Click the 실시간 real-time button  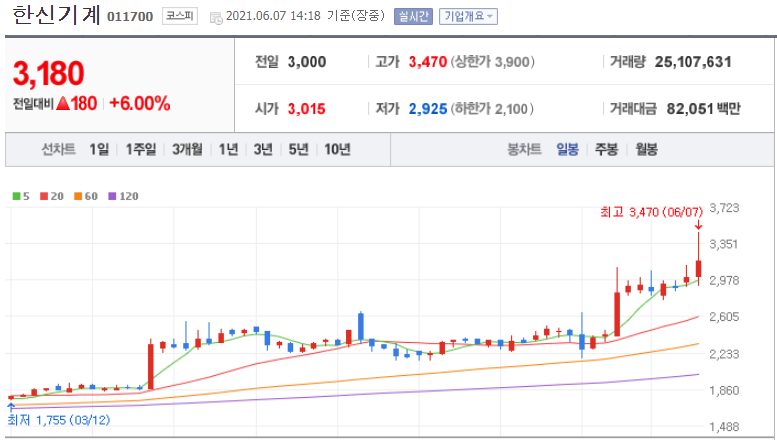coord(413,17)
